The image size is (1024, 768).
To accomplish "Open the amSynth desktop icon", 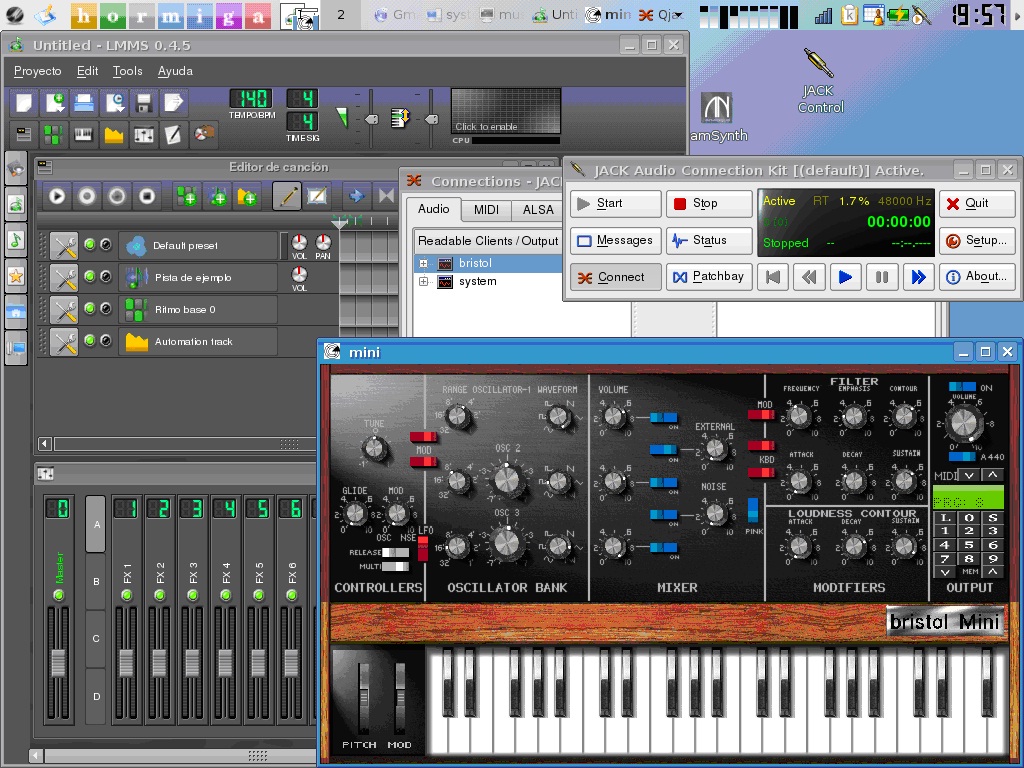I will tap(718, 118).
